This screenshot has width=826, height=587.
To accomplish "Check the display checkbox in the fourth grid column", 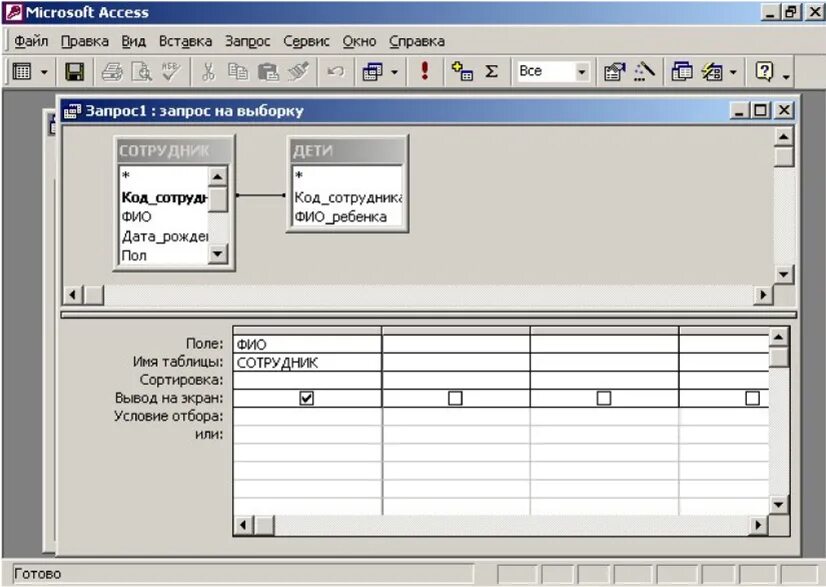I will point(752,398).
